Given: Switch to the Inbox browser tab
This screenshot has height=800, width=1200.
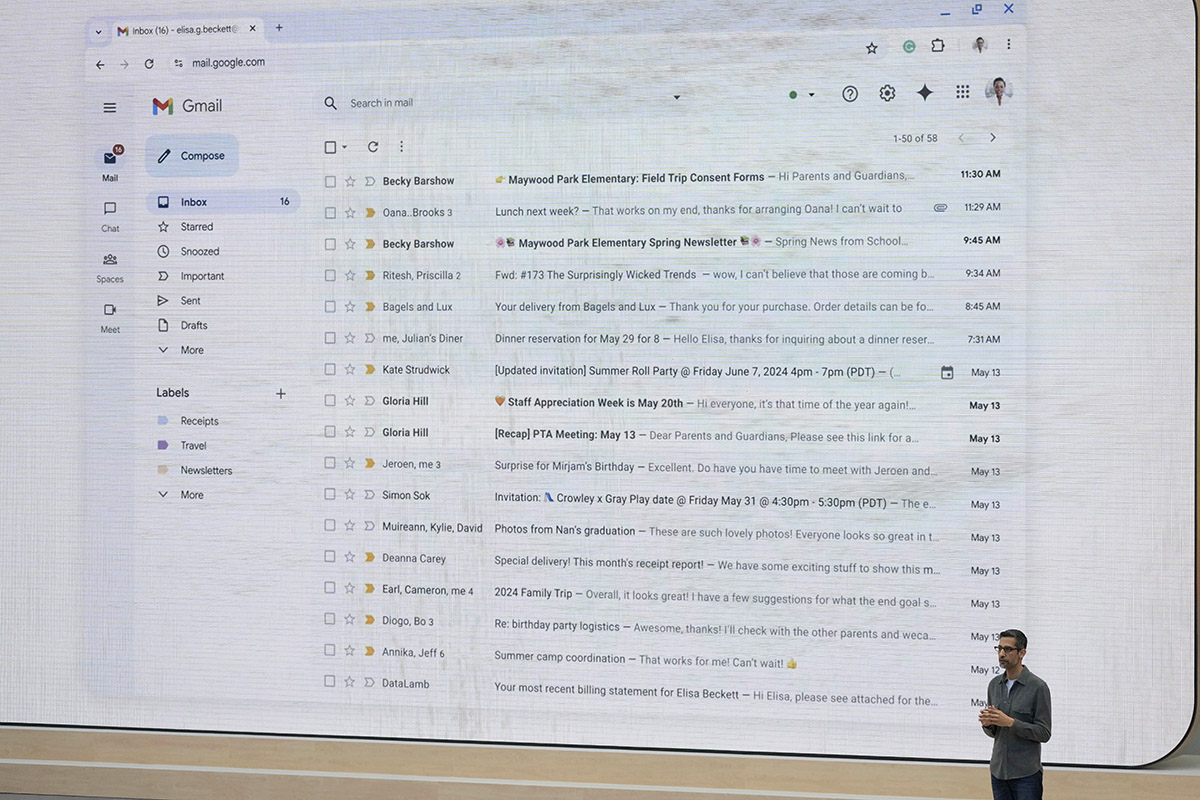Looking at the screenshot, I should point(178,29).
